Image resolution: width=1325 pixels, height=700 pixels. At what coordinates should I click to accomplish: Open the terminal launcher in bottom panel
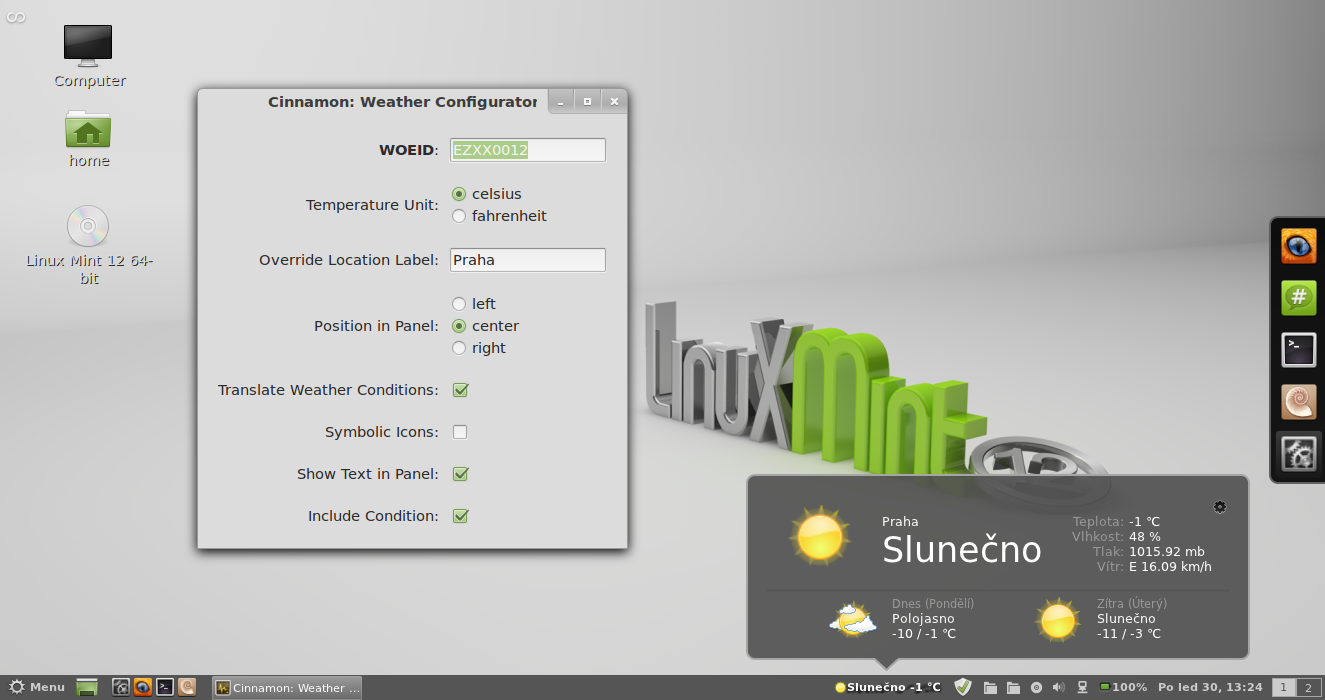point(165,687)
